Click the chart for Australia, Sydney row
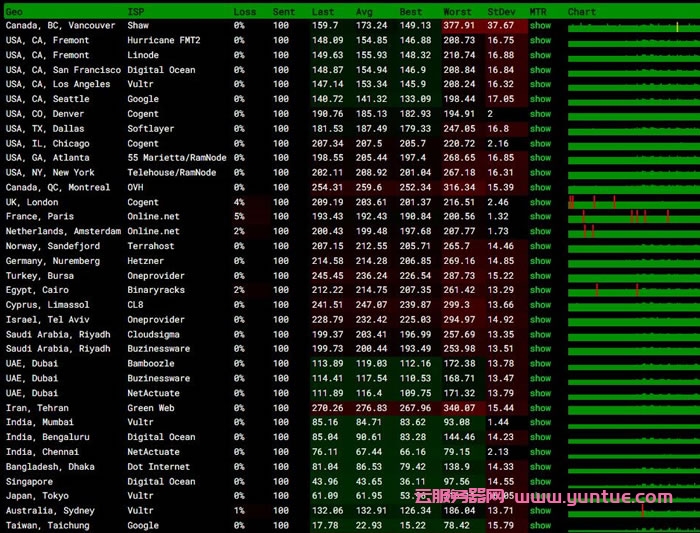Screen dimensions: 700x533 coord(630,511)
